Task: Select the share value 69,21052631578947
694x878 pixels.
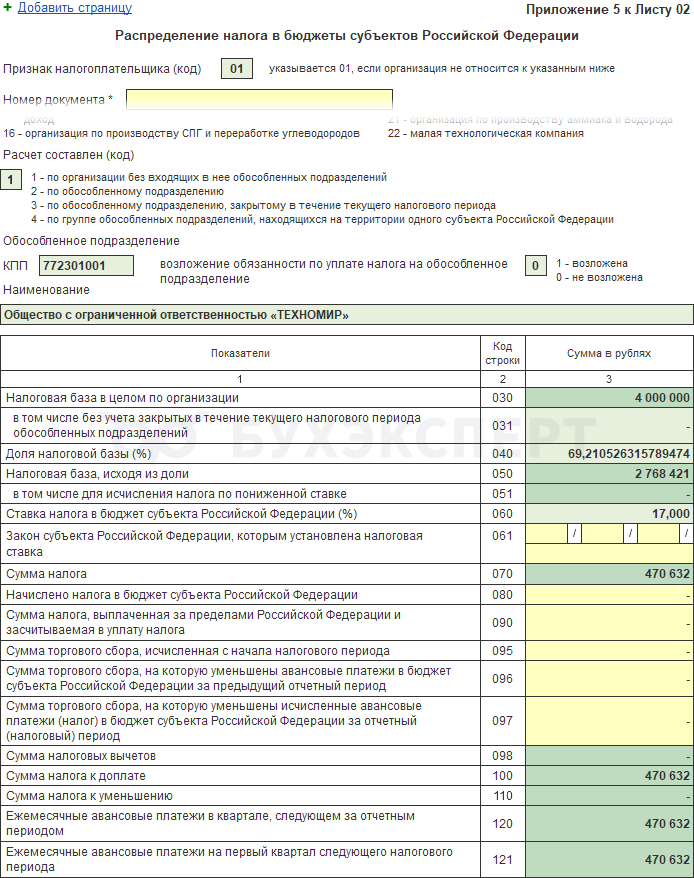Action: (x=609, y=454)
